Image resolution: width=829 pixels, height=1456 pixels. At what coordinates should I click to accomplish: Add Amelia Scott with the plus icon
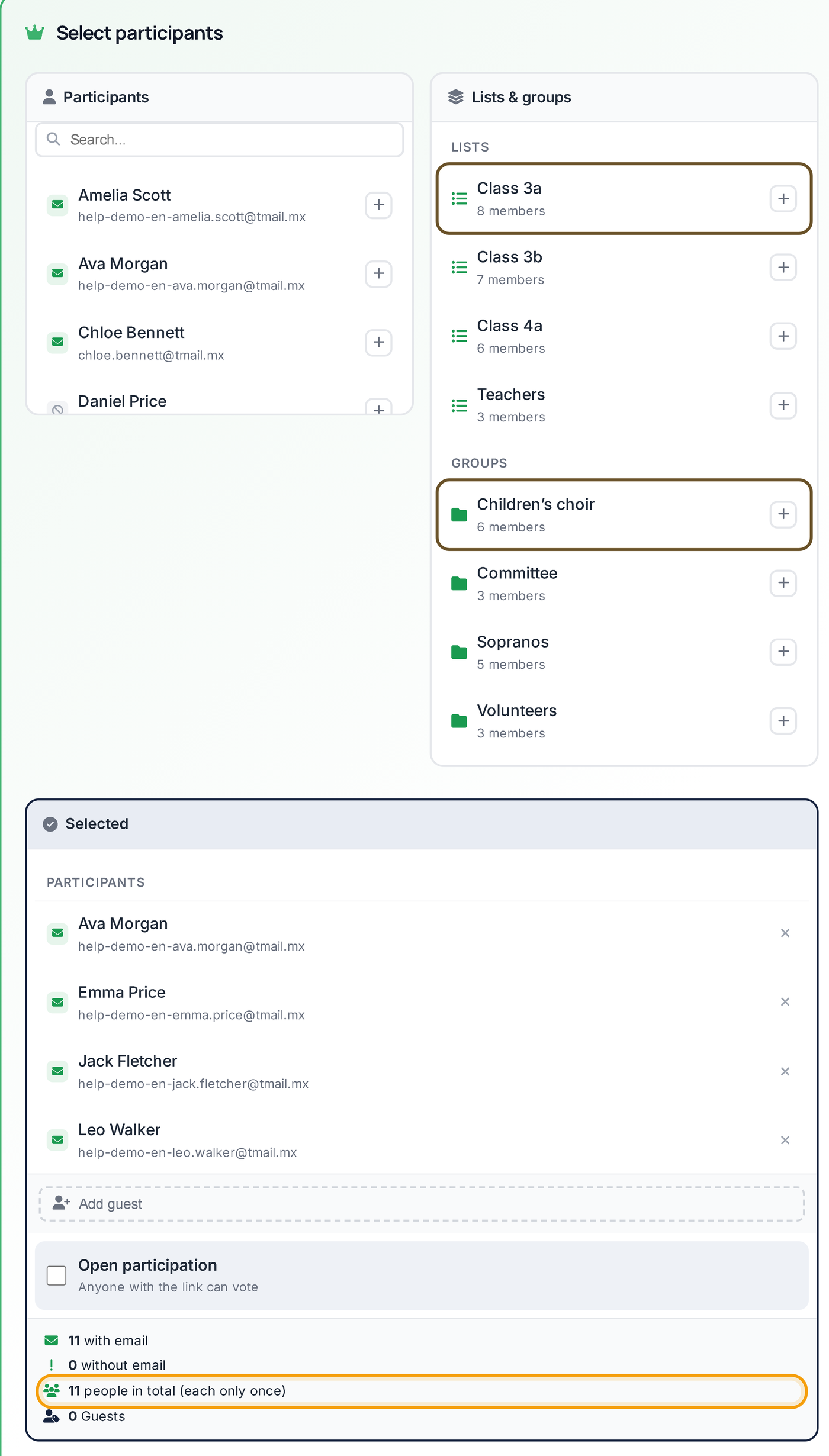click(378, 205)
